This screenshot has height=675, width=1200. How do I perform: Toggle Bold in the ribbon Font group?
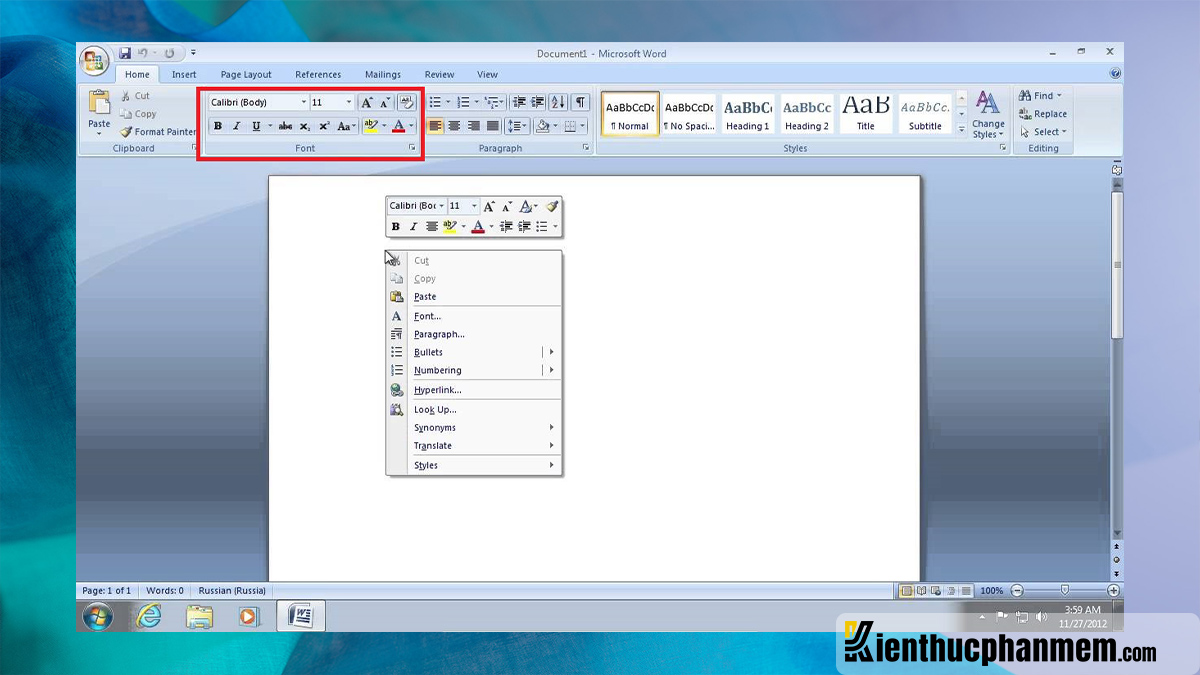pyautogui.click(x=217, y=126)
